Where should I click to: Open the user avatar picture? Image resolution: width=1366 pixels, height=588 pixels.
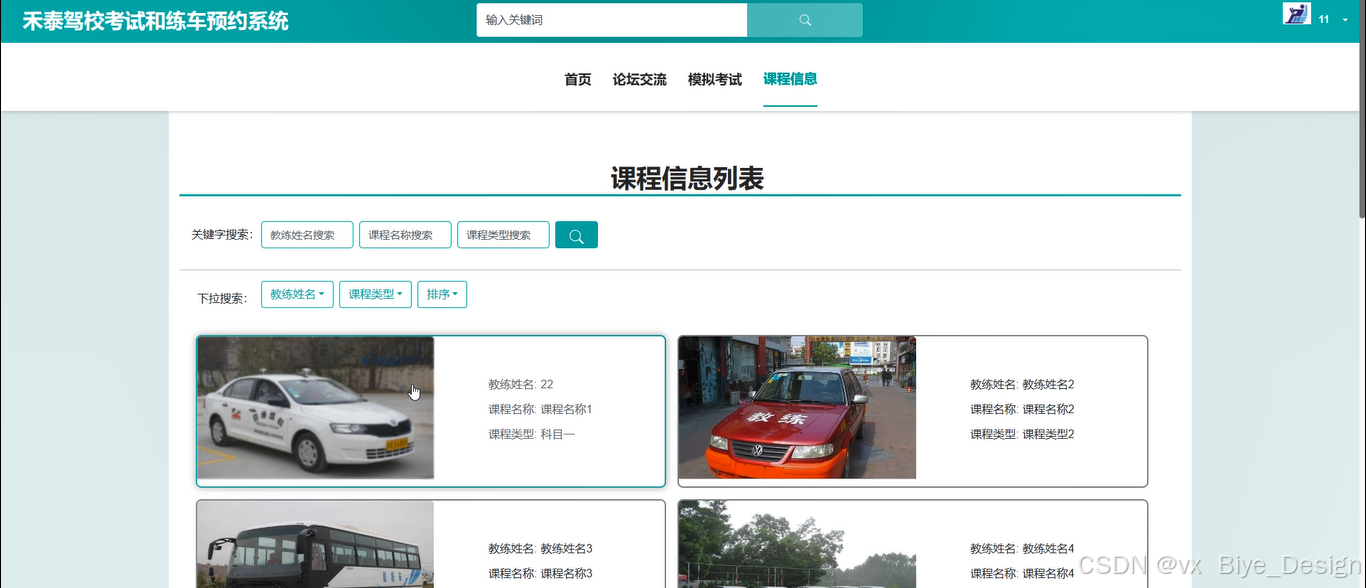tap(1296, 14)
